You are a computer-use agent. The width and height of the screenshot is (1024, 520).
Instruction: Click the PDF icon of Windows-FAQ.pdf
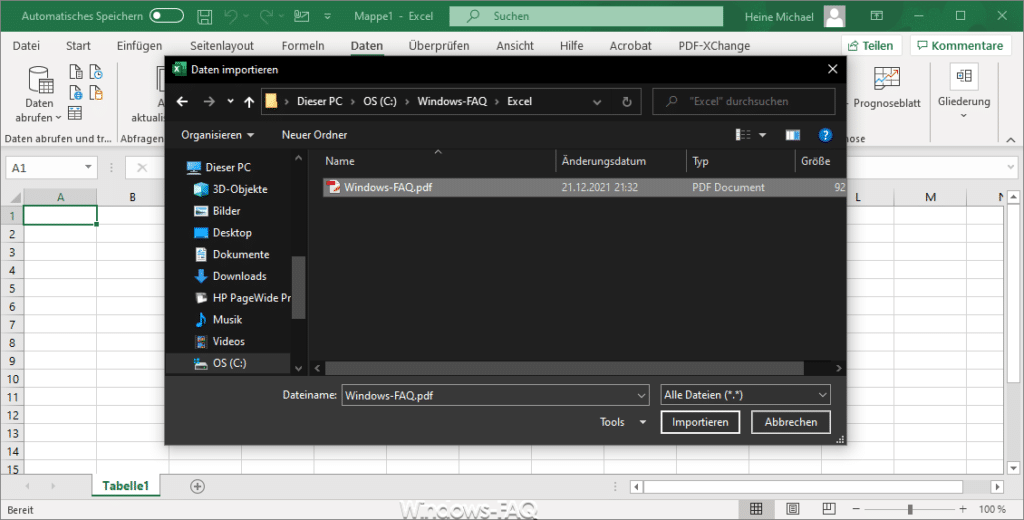click(334, 187)
